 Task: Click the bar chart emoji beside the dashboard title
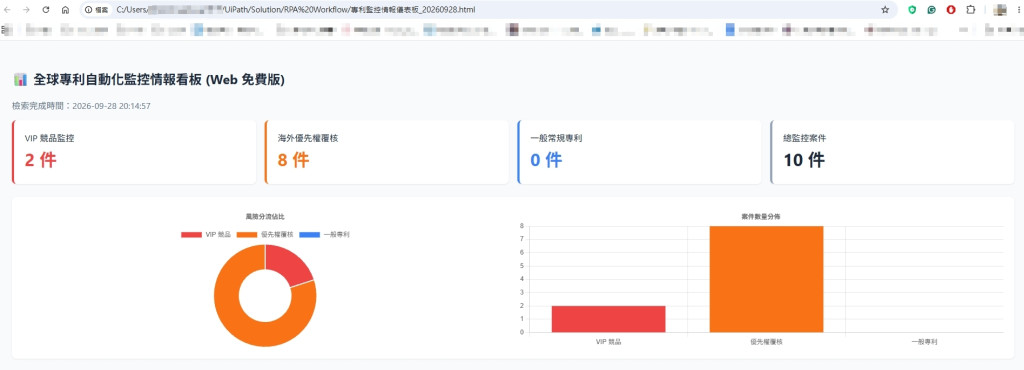click(20, 80)
